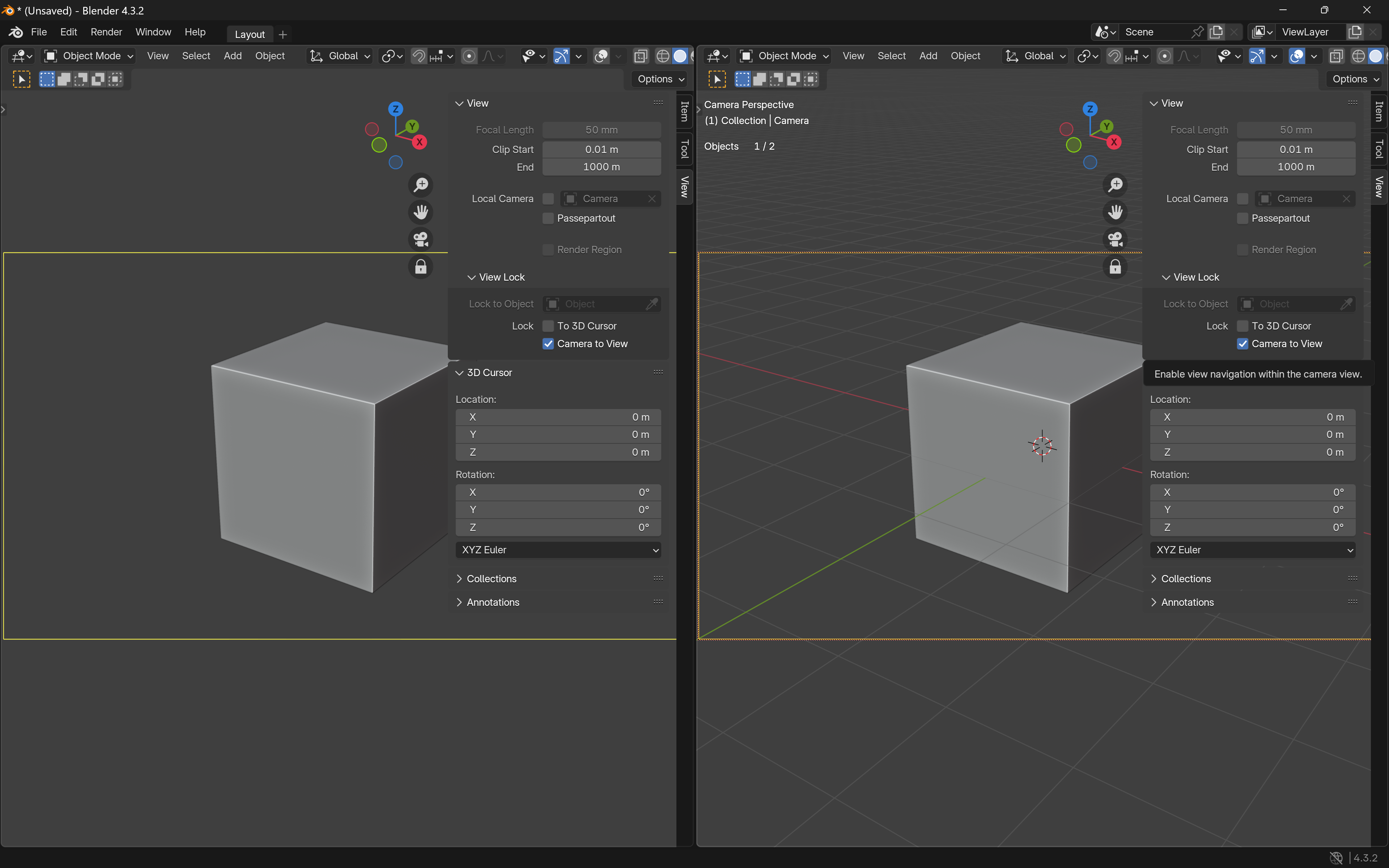This screenshot has height=868, width=1389.
Task: Click the Blender logo menu icon
Action: [x=16, y=32]
